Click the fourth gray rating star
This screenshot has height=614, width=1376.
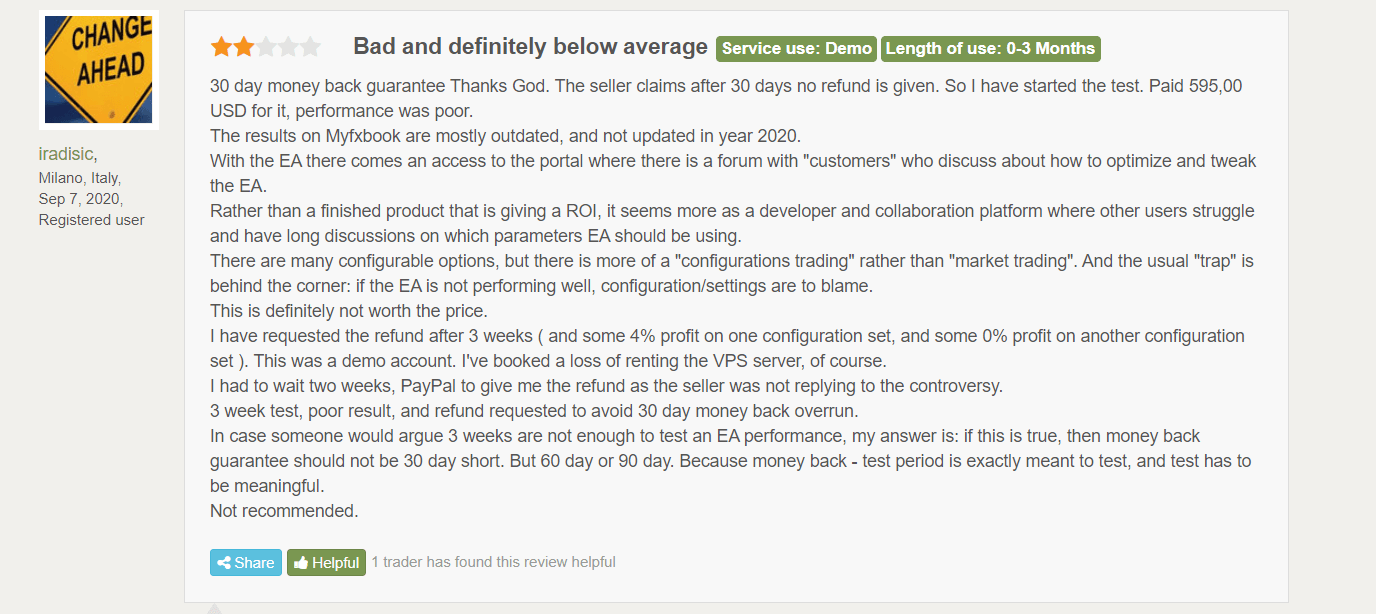pos(288,46)
